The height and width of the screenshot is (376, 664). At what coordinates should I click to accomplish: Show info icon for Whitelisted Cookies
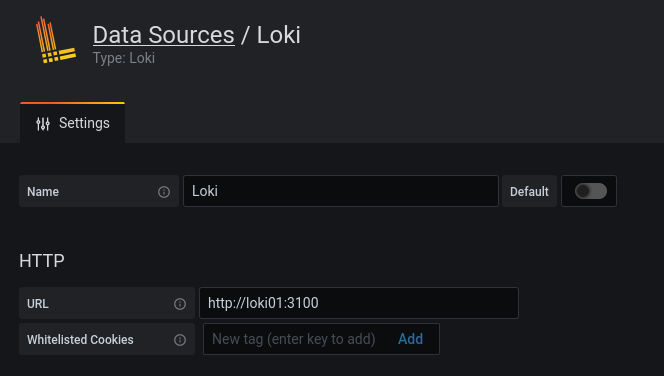tap(180, 340)
